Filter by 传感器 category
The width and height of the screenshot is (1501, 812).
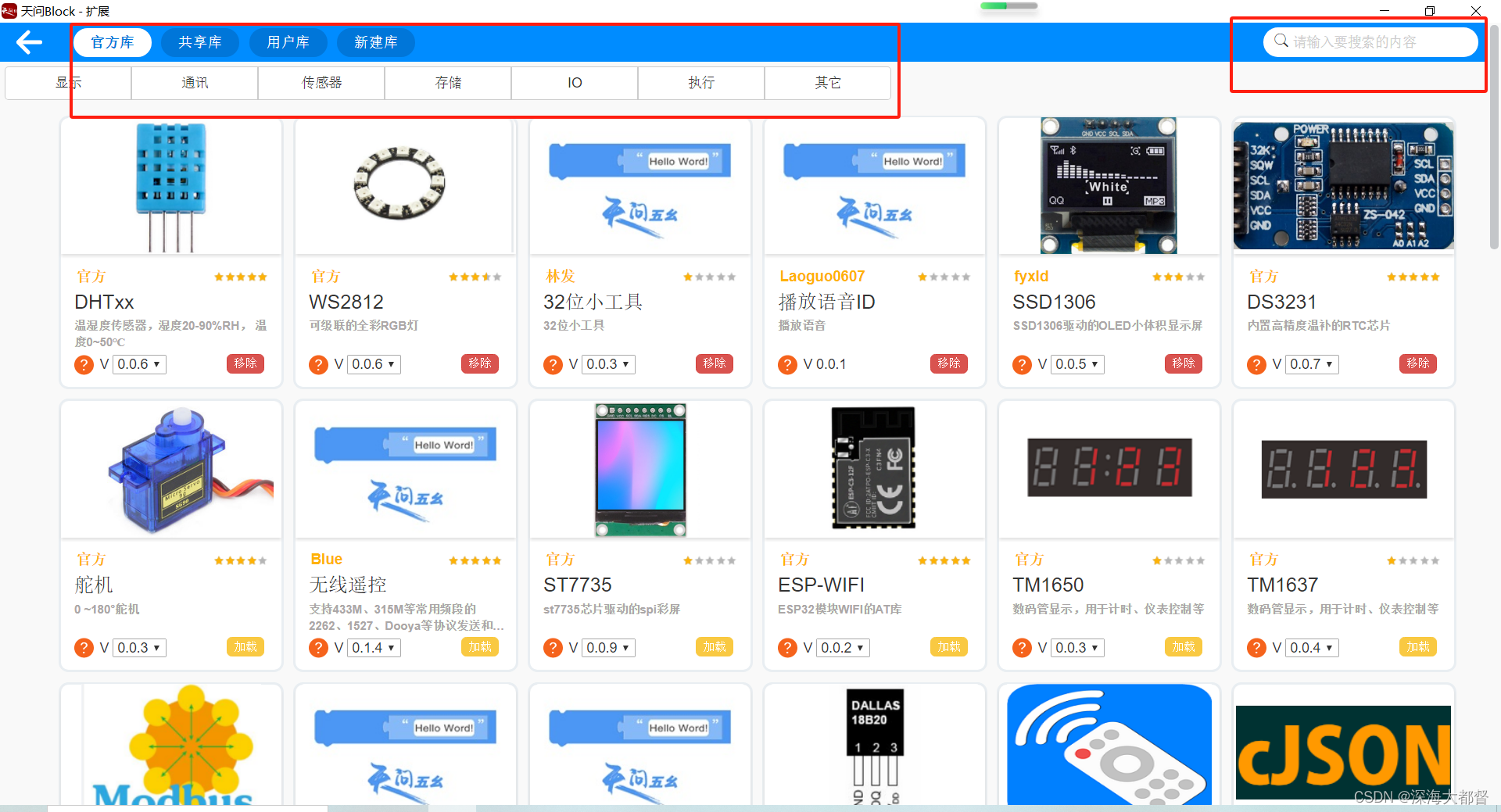coord(321,83)
